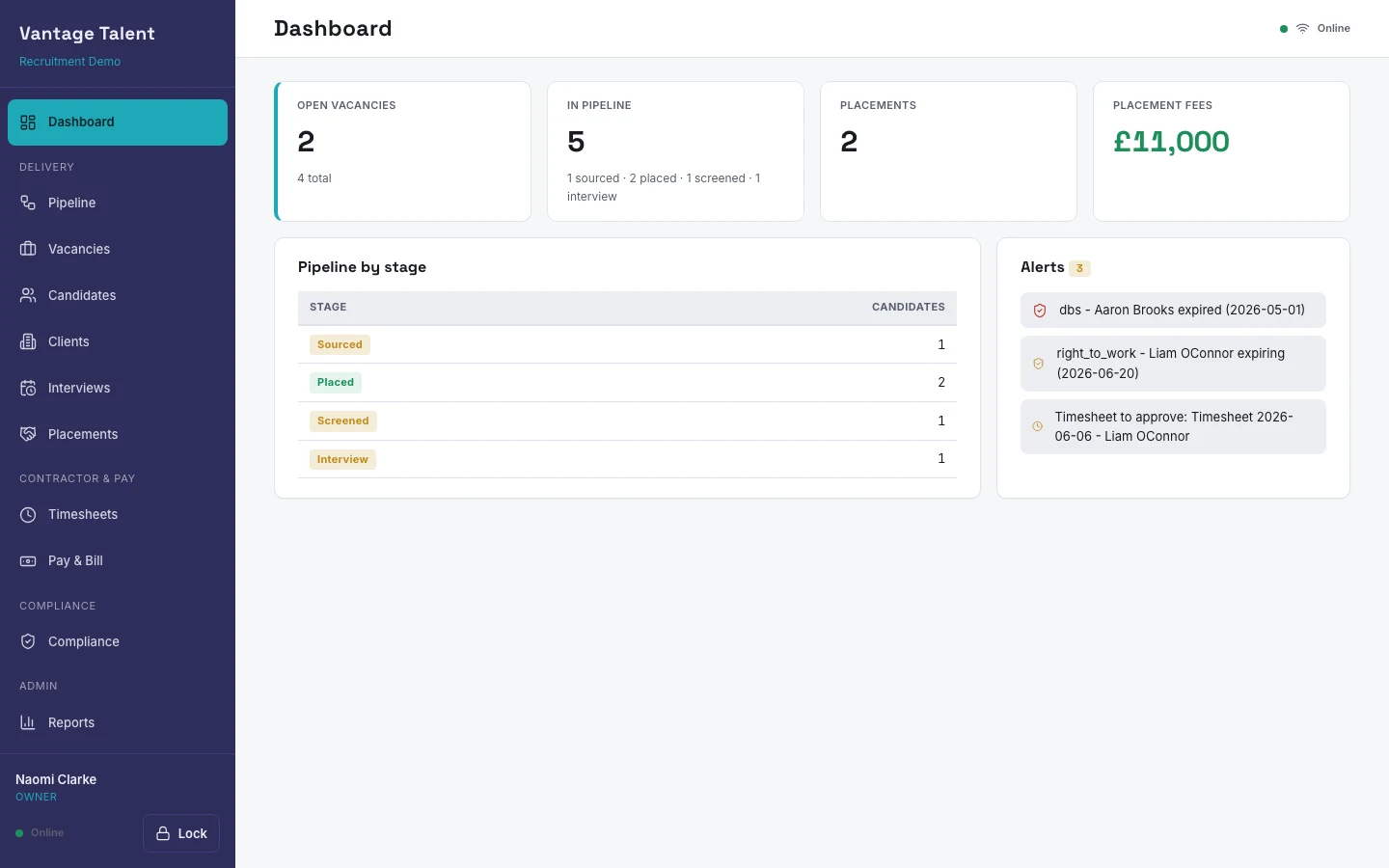Navigate to Candidates
Viewport: 1389px width, 868px height.
click(x=118, y=295)
